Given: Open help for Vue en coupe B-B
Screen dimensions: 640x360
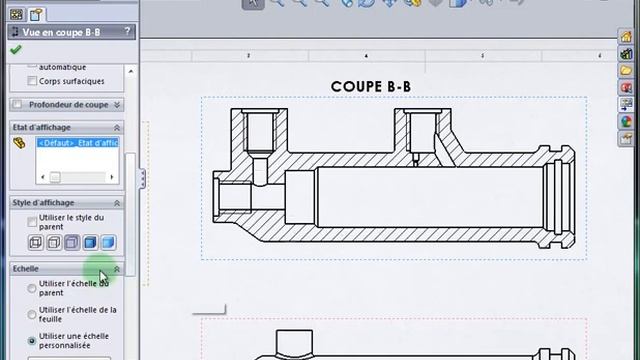Looking at the screenshot, I should [127, 31].
